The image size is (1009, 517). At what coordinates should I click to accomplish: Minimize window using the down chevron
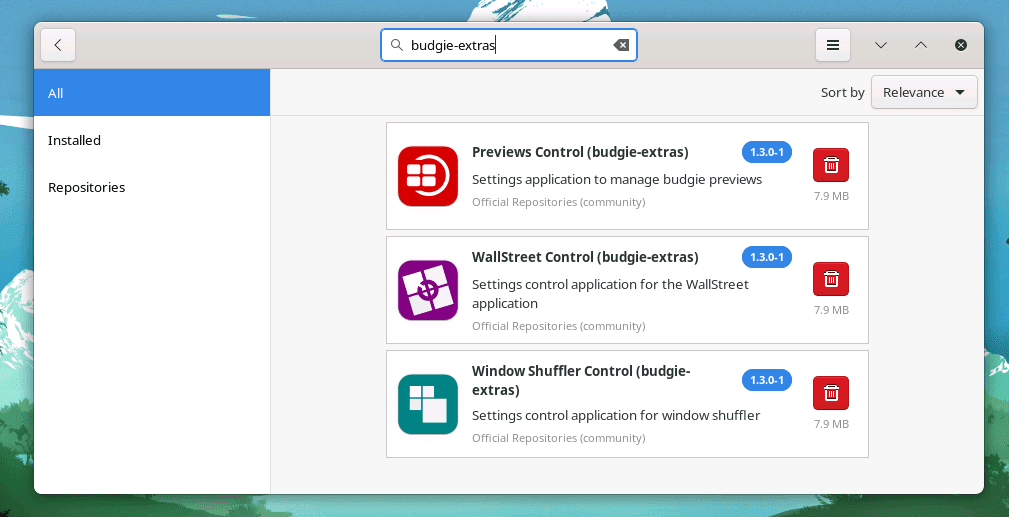881,45
